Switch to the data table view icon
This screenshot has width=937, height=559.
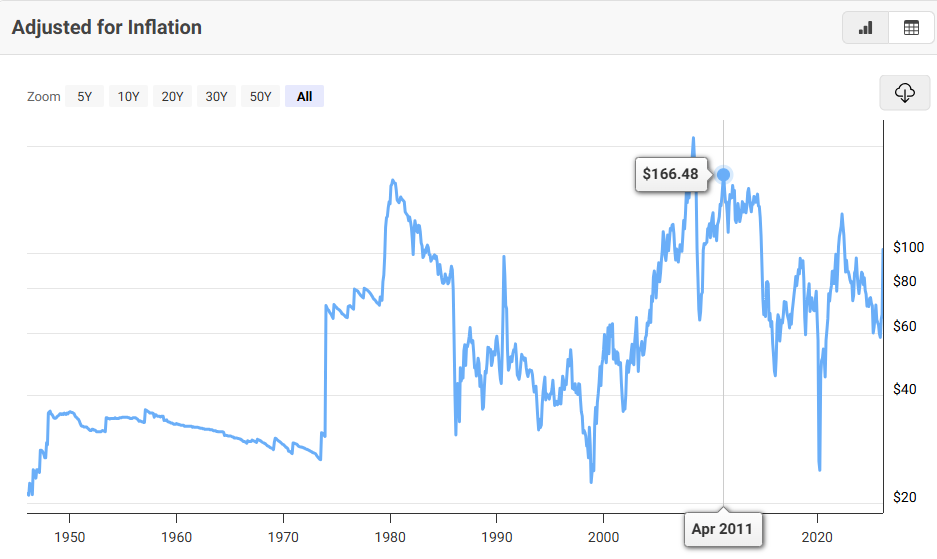[x=911, y=28]
